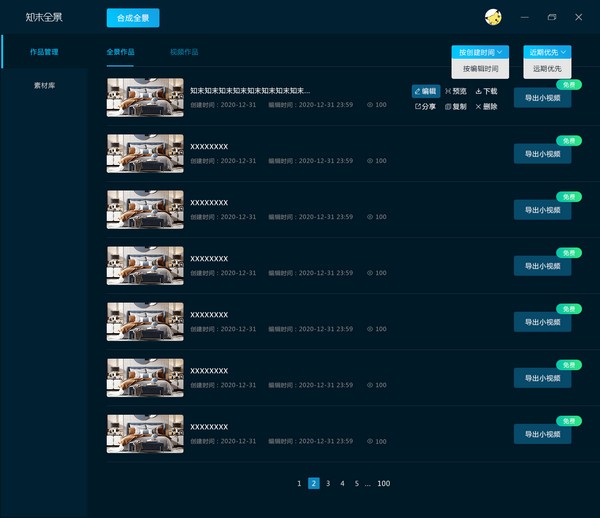Go to page 3 in pagination
This screenshot has width=600, height=518.
[328, 483]
